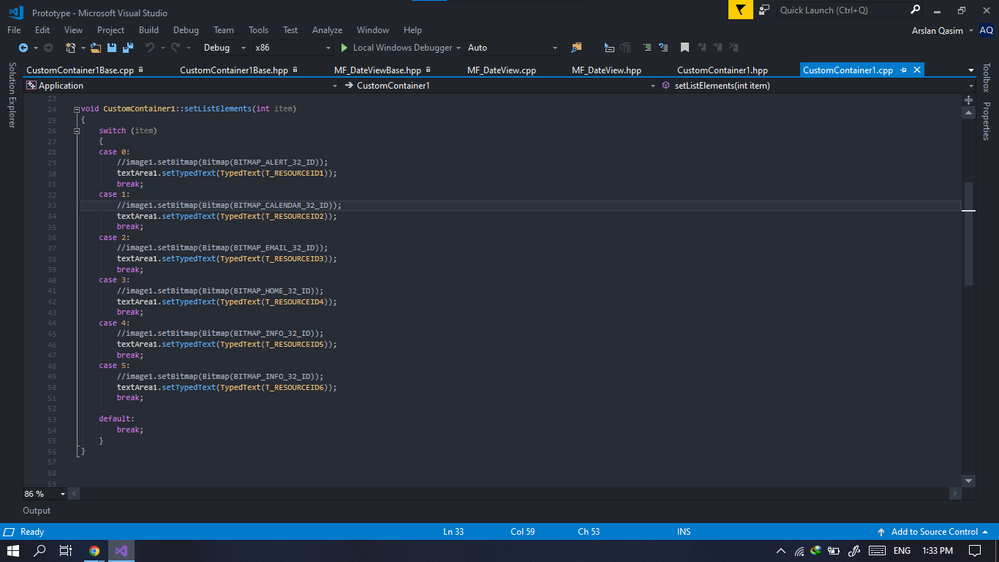
Task: Click Add to Source Control
Action: tap(934, 531)
